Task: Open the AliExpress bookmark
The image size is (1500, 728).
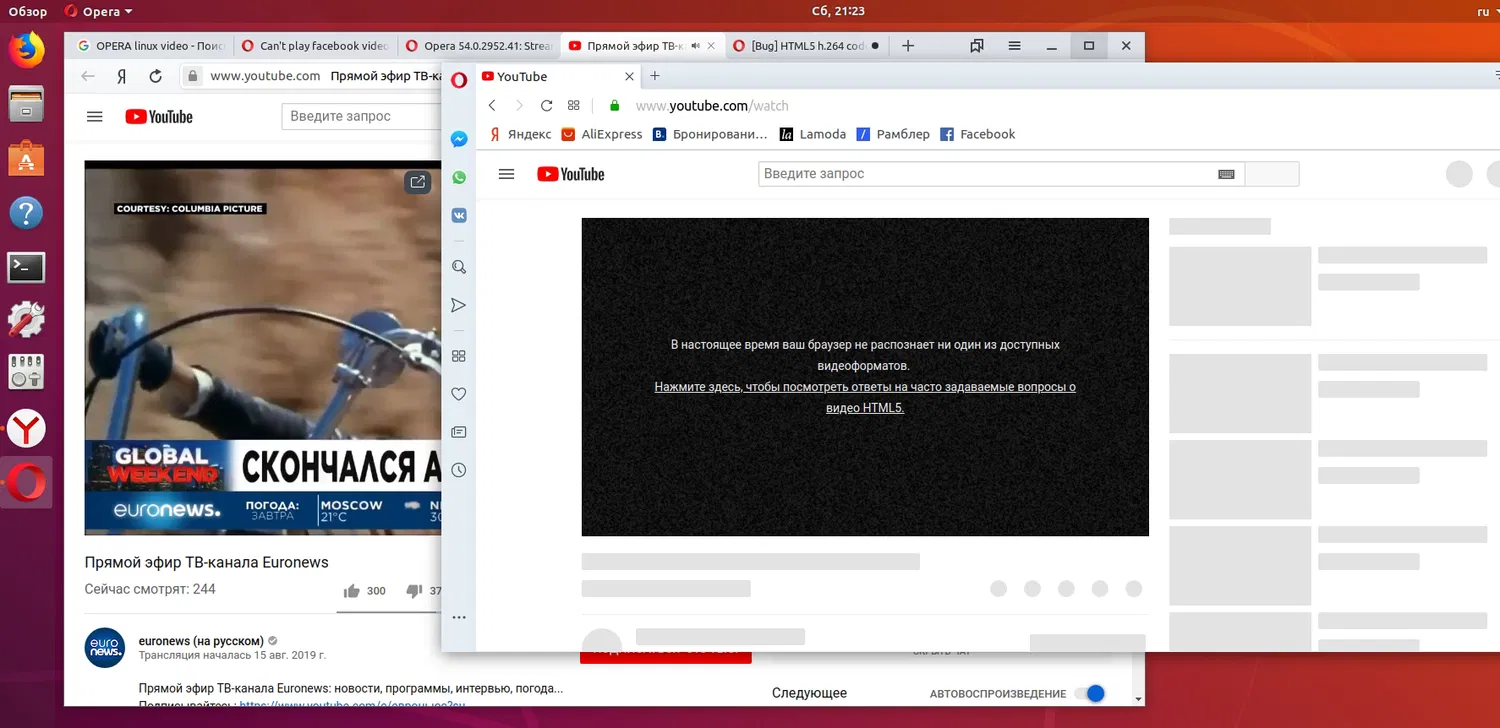Action: (x=602, y=134)
